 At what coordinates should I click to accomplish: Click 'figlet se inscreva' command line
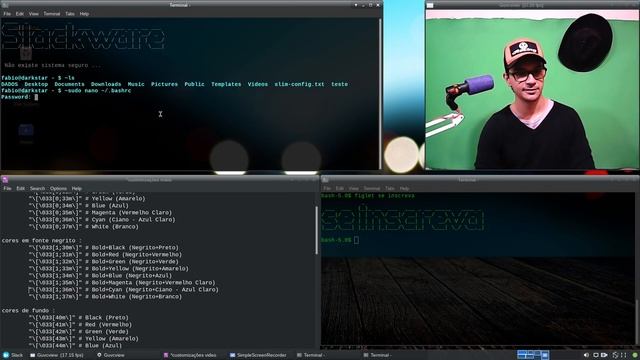[x=384, y=196]
